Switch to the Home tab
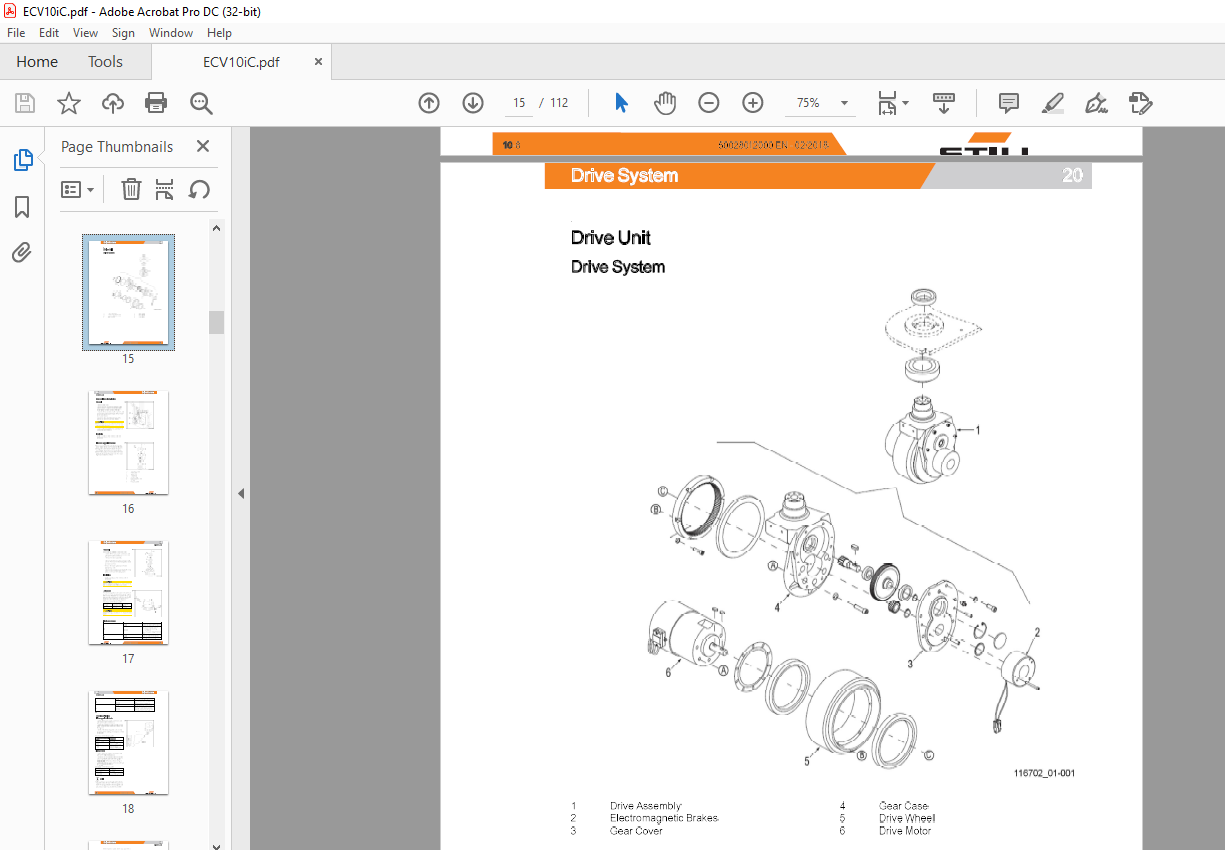Screen dimensions: 1225x850 (37, 62)
